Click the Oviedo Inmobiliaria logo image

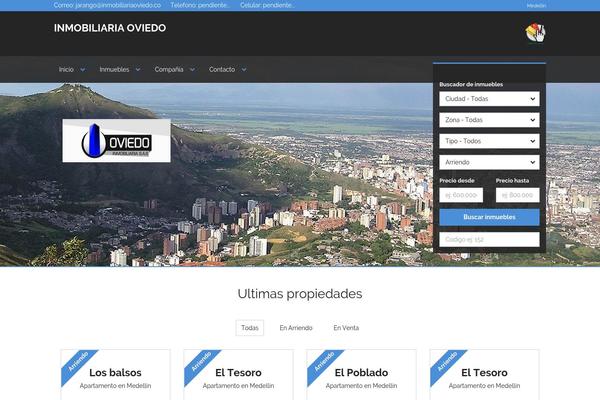coord(116,140)
